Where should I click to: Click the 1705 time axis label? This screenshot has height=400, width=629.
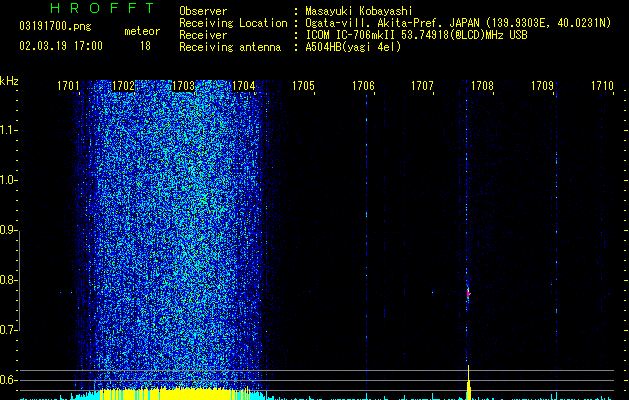(x=303, y=86)
